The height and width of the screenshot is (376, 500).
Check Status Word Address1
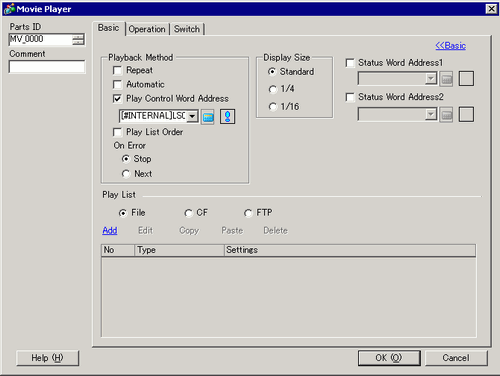(350, 63)
